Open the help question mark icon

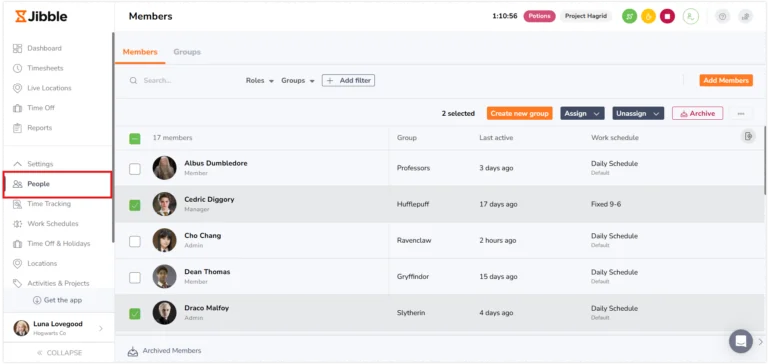(x=722, y=17)
